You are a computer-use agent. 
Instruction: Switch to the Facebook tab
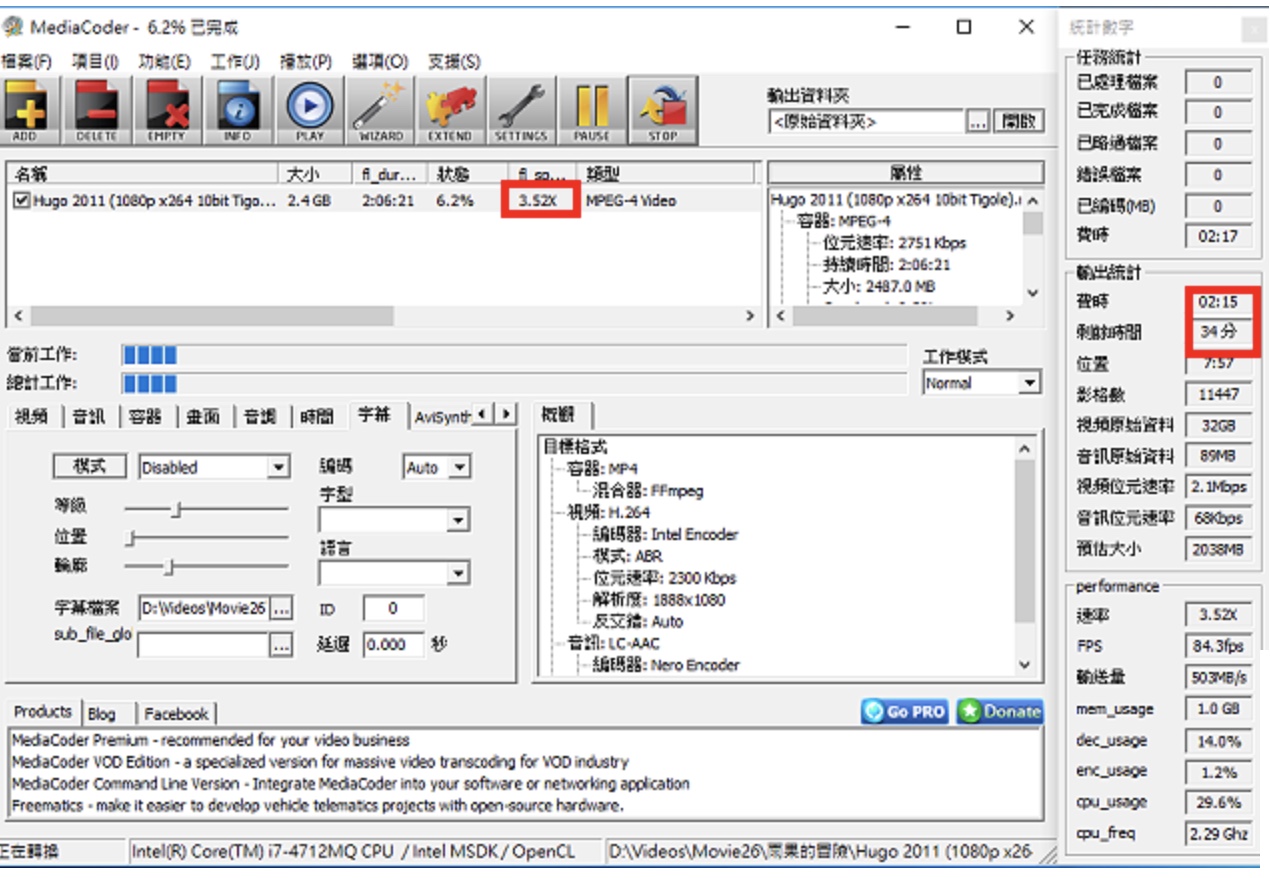pyautogui.click(x=176, y=714)
